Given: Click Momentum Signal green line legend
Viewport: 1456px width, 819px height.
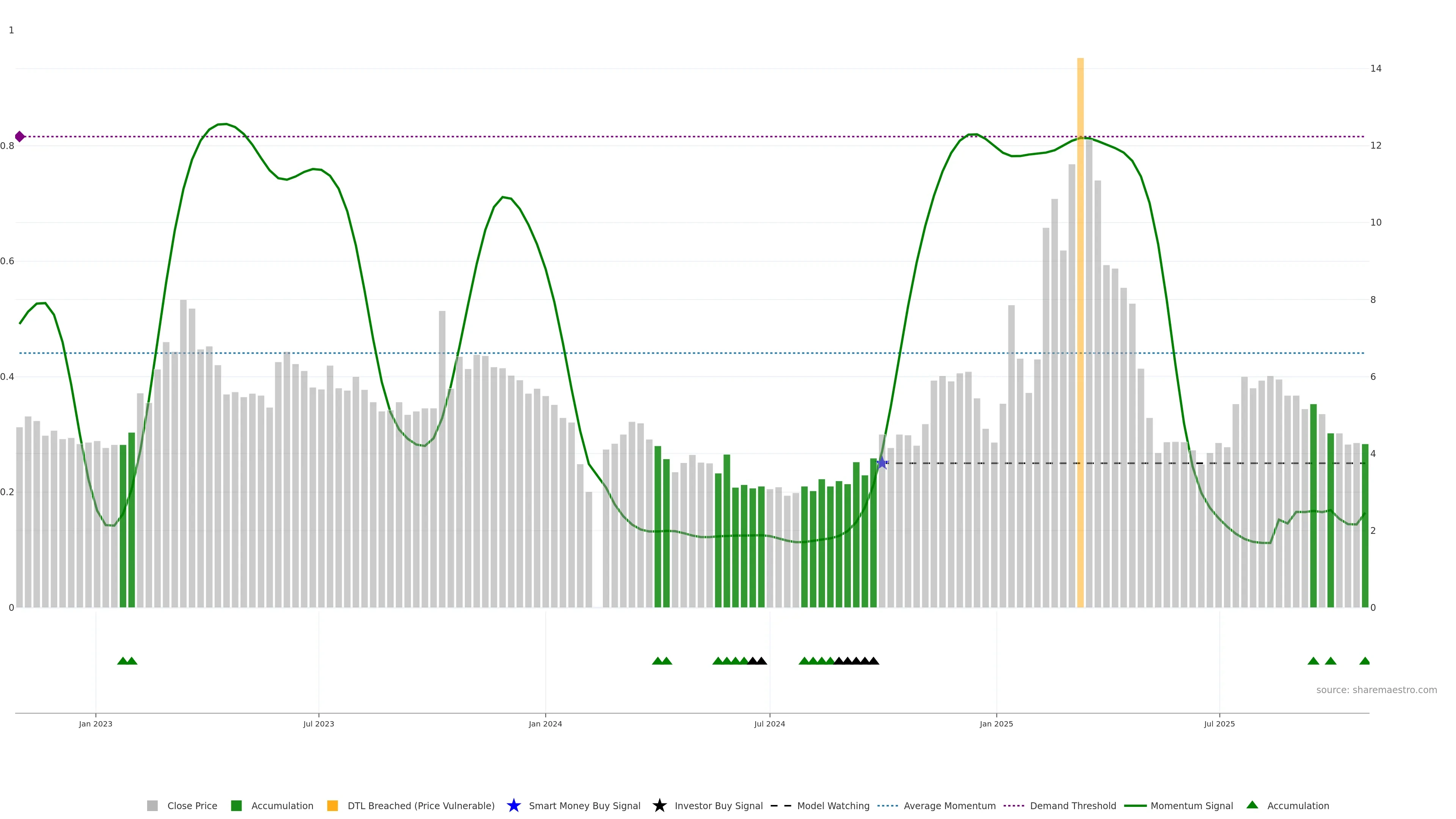Looking at the screenshot, I should (1136, 805).
